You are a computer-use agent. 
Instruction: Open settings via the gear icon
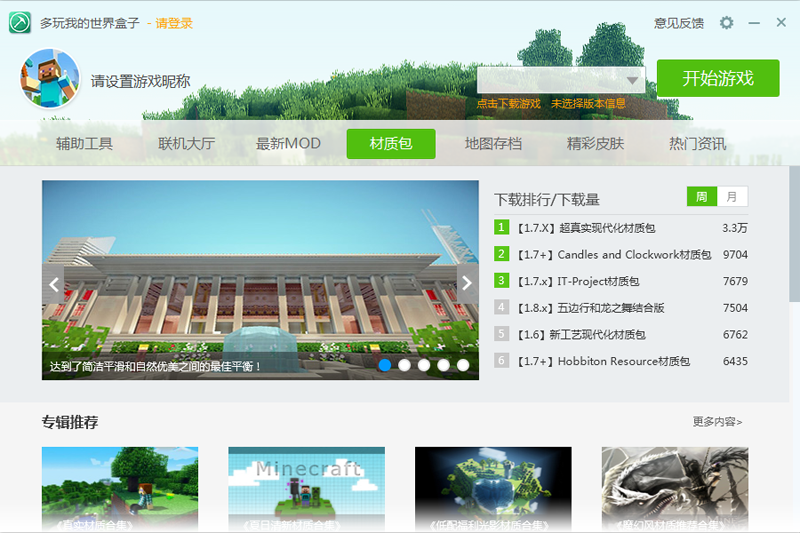(x=727, y=23)
